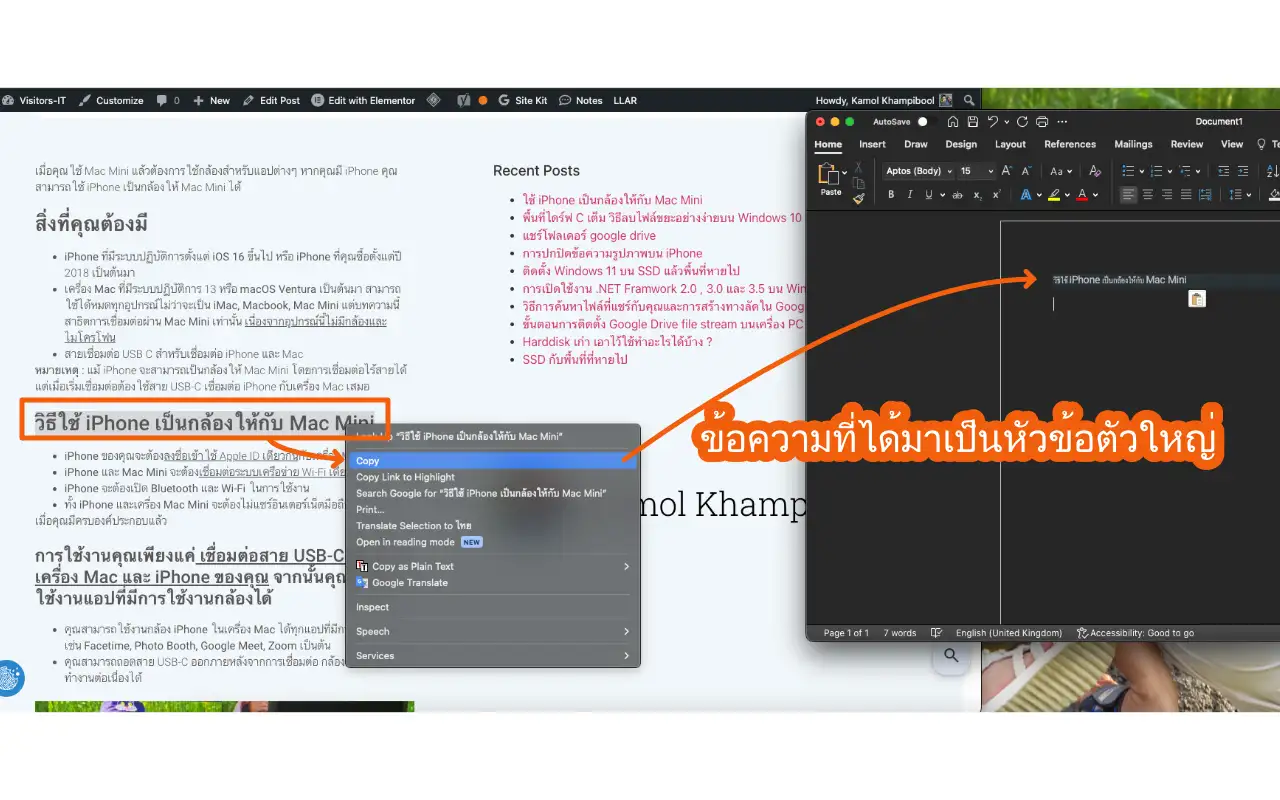
Task: Select the Format Painter brush icon
Action: [858, 198]
